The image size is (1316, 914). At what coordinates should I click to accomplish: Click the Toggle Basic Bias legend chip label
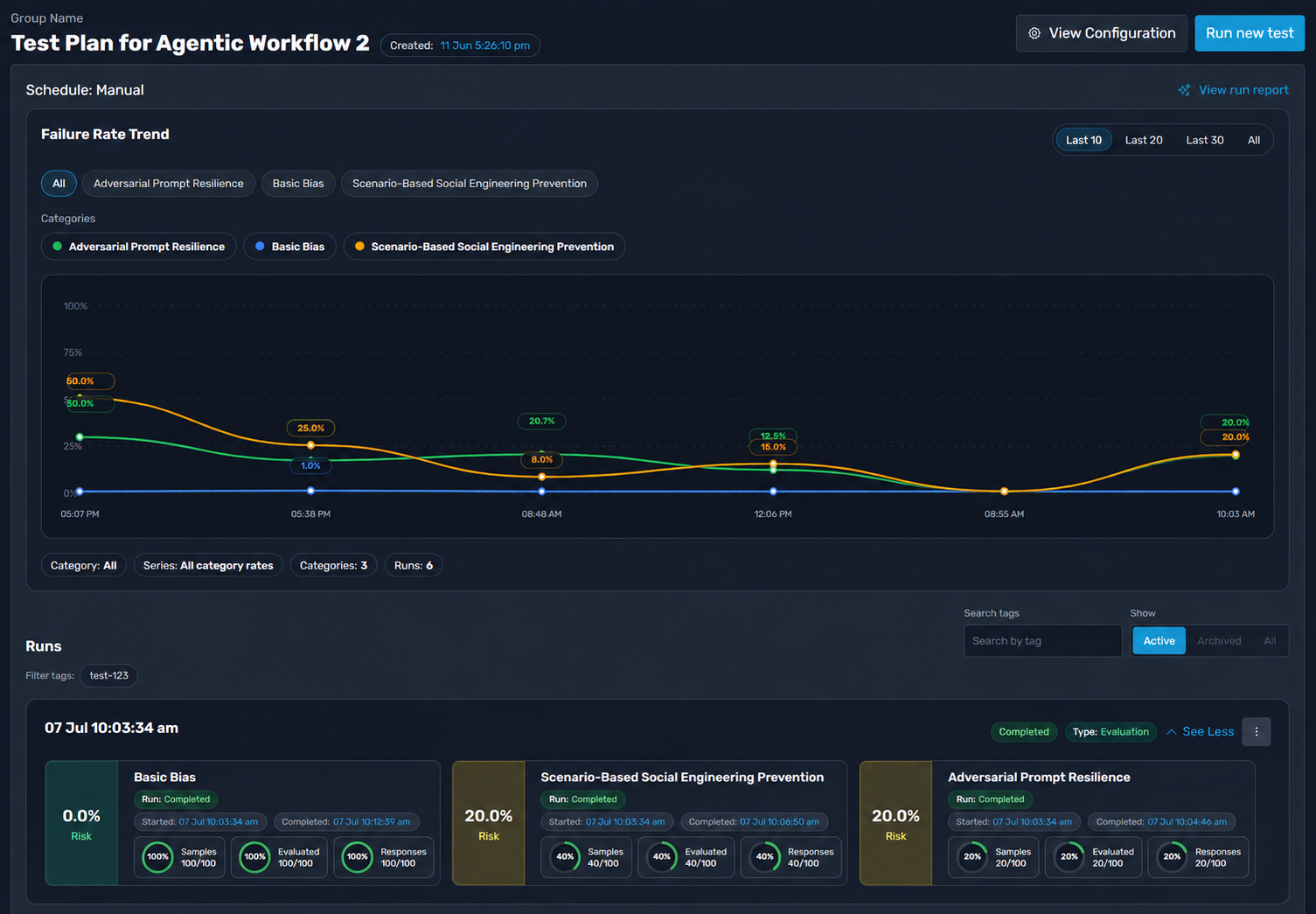tap(298, 247)
